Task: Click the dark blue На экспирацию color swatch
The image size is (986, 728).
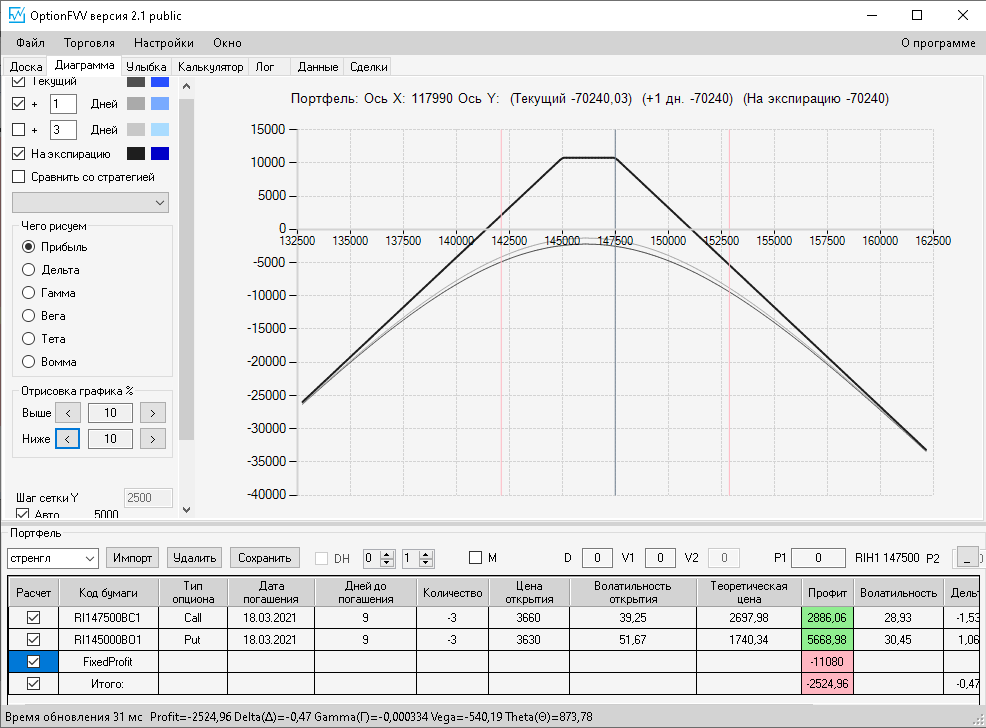Action: 160,154
